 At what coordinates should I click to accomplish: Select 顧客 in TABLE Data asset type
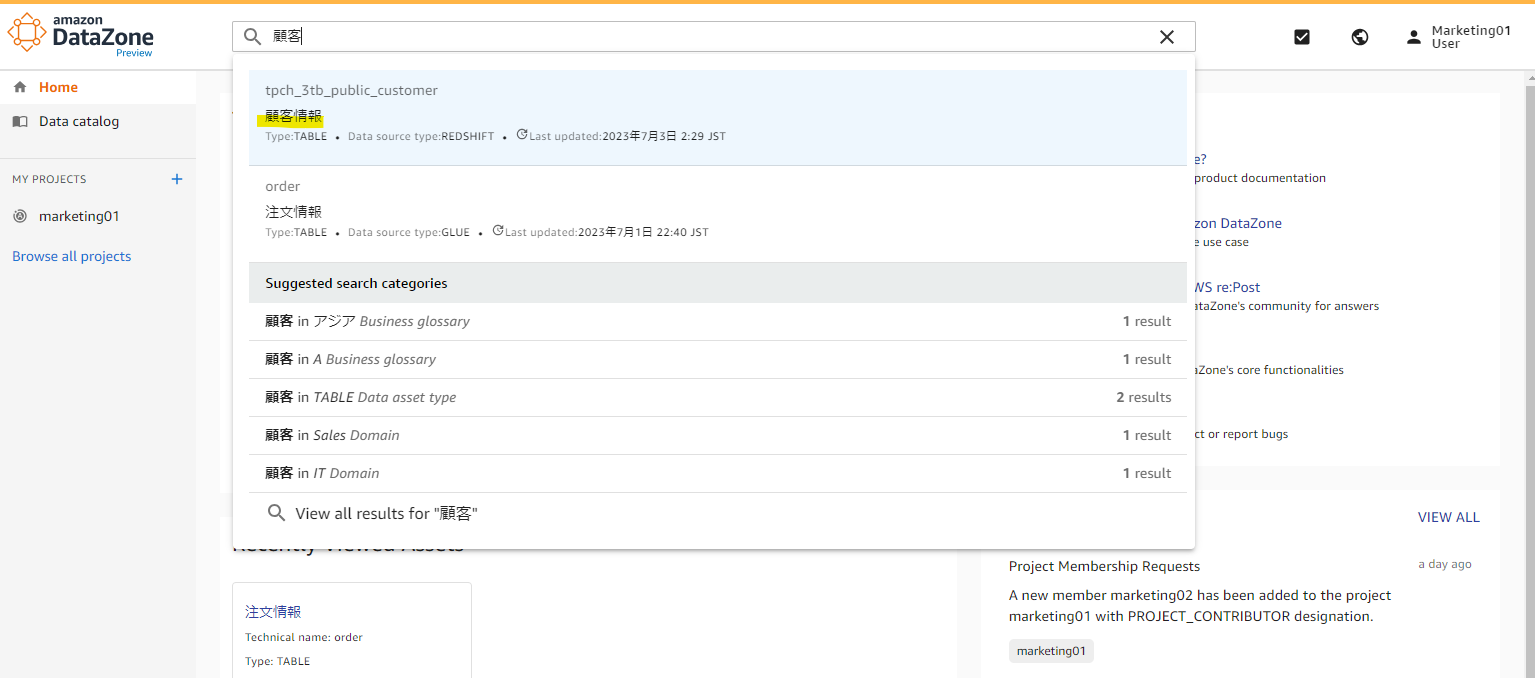pyautogui.click(x=718, y=397)
